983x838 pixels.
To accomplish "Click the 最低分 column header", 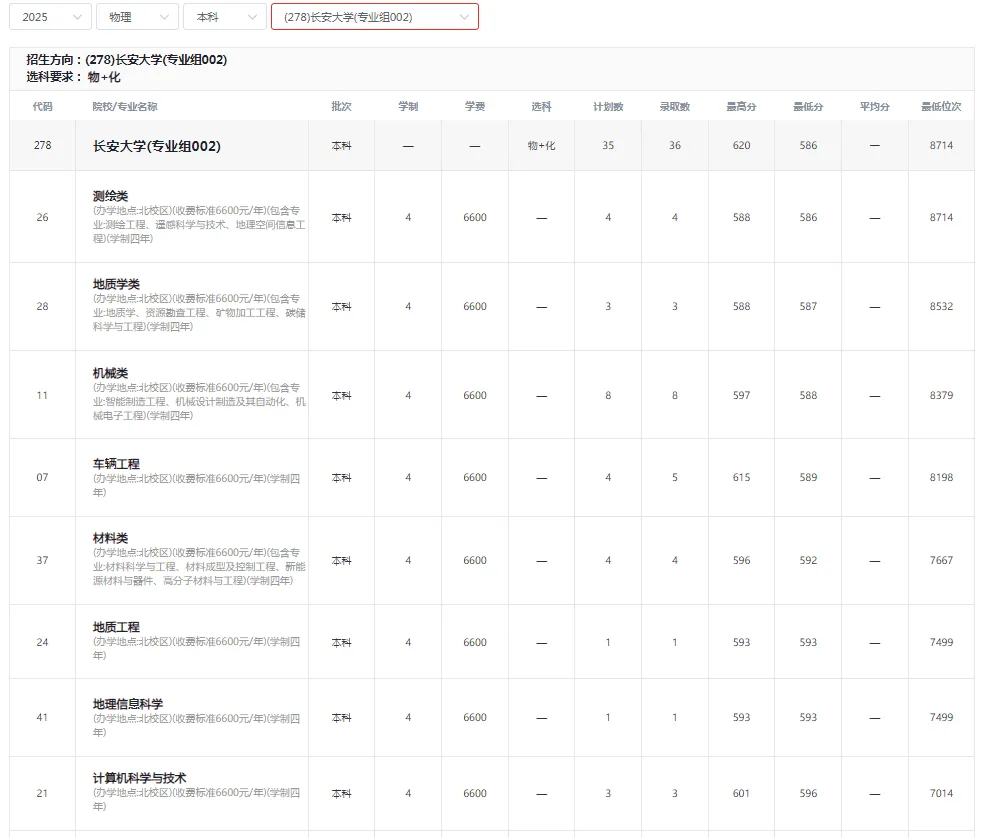I will click(x=808, y=107).
